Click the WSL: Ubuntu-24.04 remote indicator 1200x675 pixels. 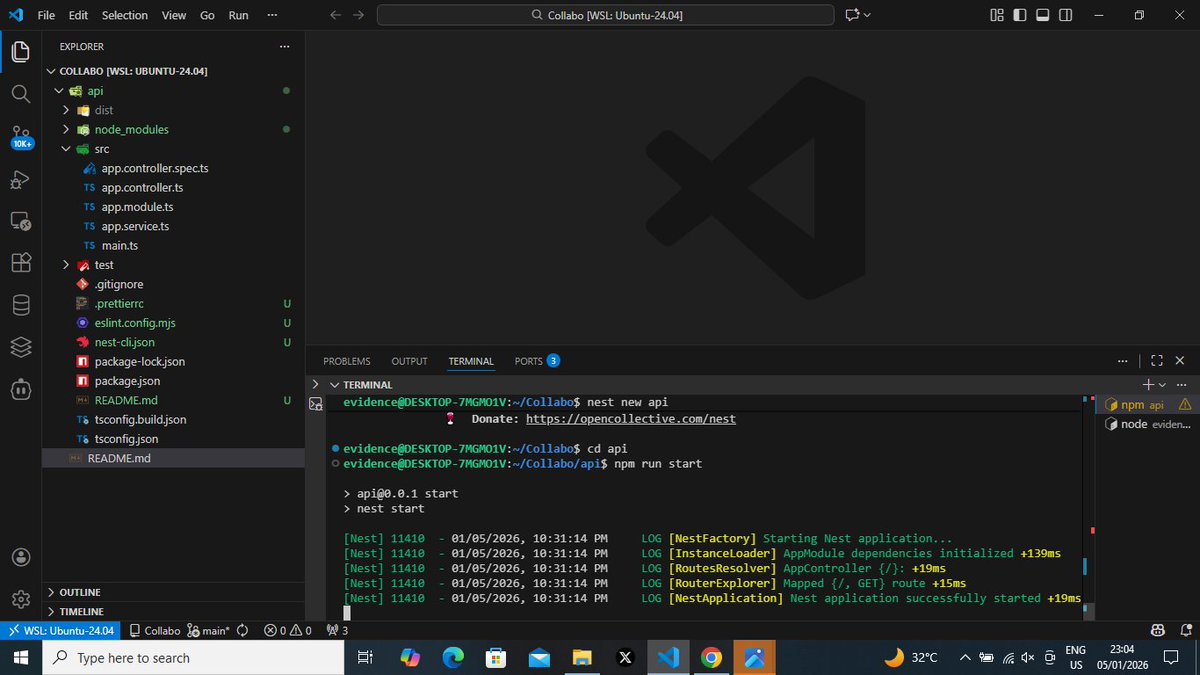[61, 631]
